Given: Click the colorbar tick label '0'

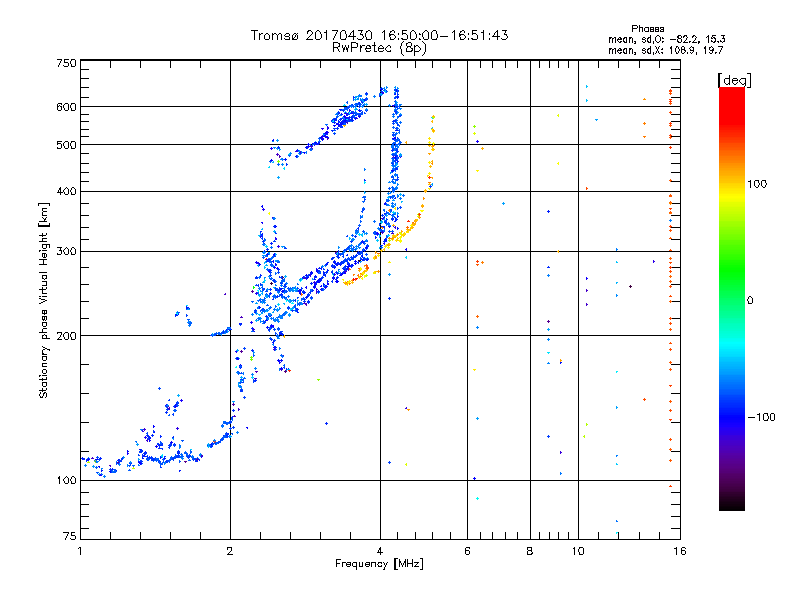Looking at the screenshot, I should click(x=750, y=301).
